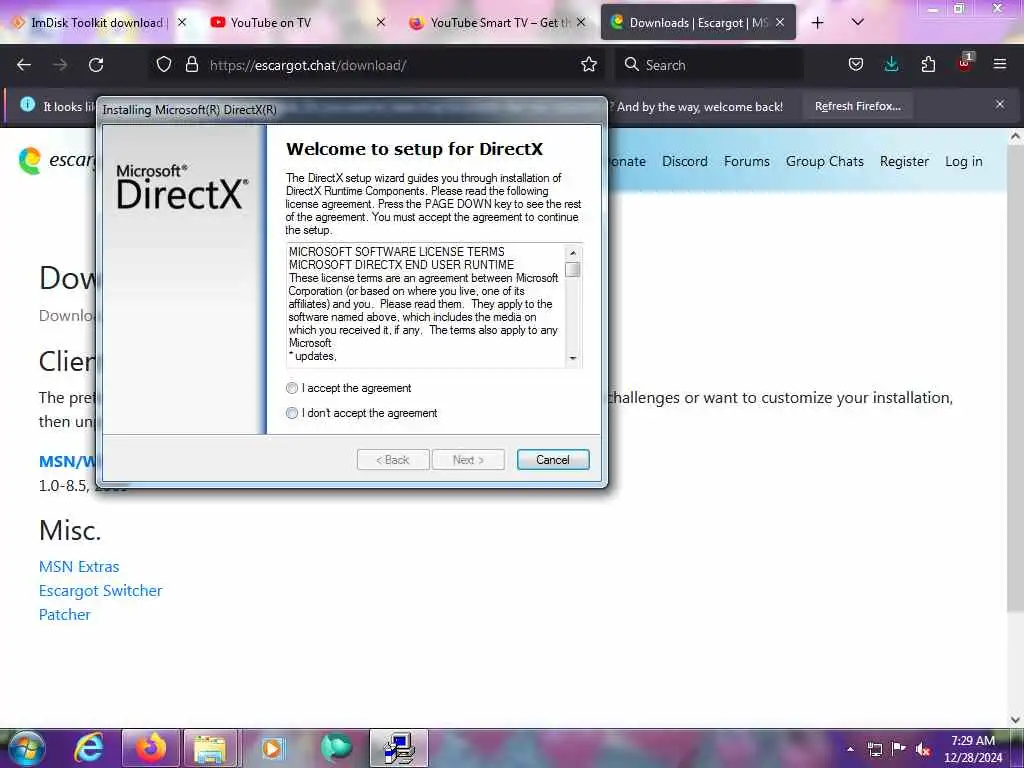The height and width of the screenshot is (768, 1024).
Task: Click Log in on the Escargot site
Action: [x=963, y=161]
